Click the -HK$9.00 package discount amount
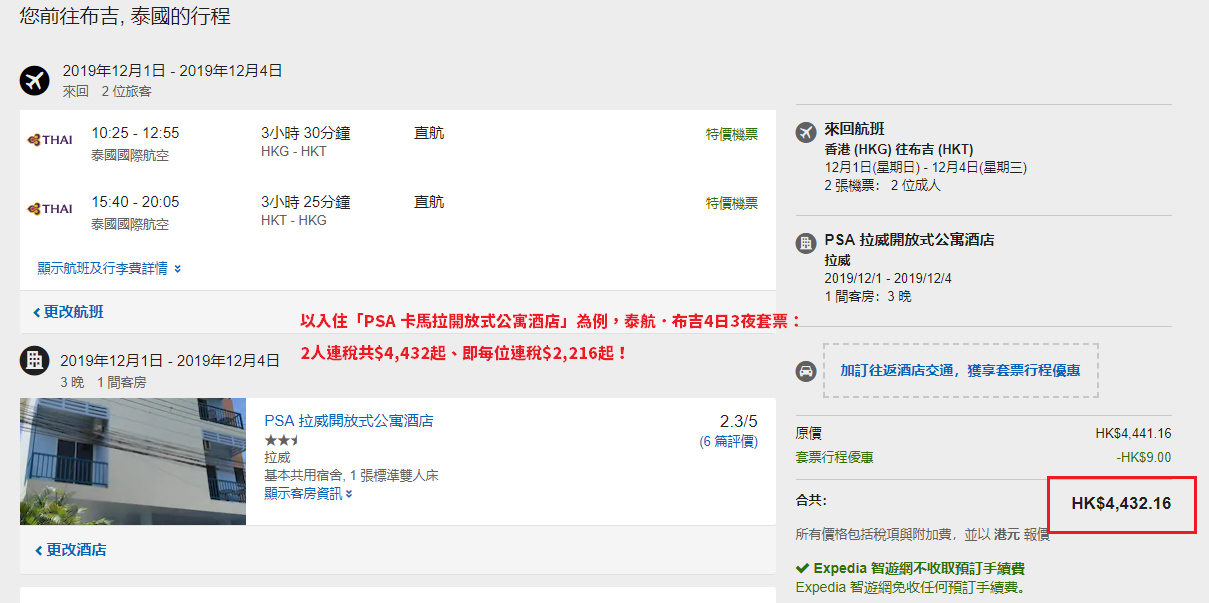Screen dimensions: 1209x603 coord(1143,457)
